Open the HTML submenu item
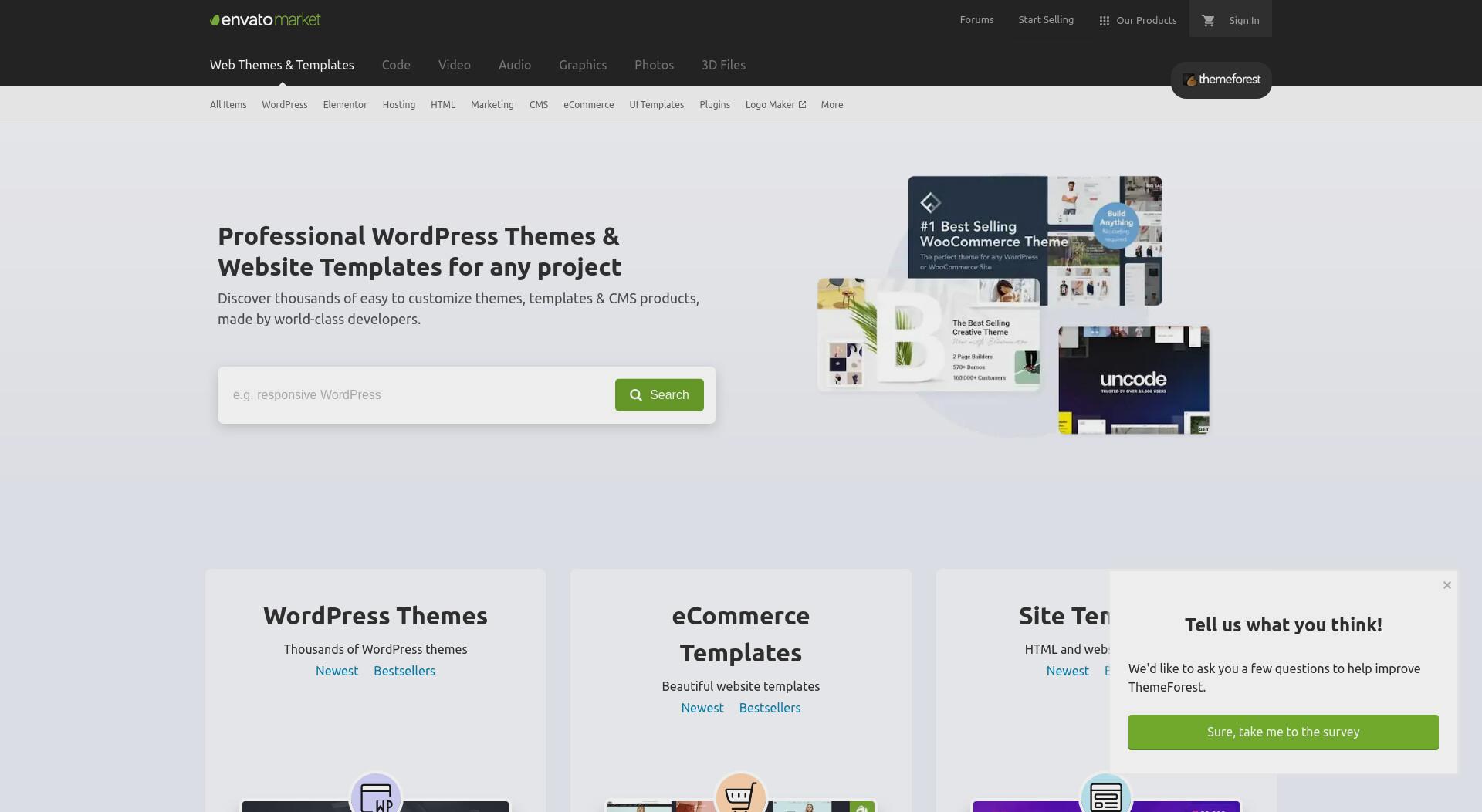Image resolution: width=1482 pixels, height=812 pixels. tap(443, 105)
